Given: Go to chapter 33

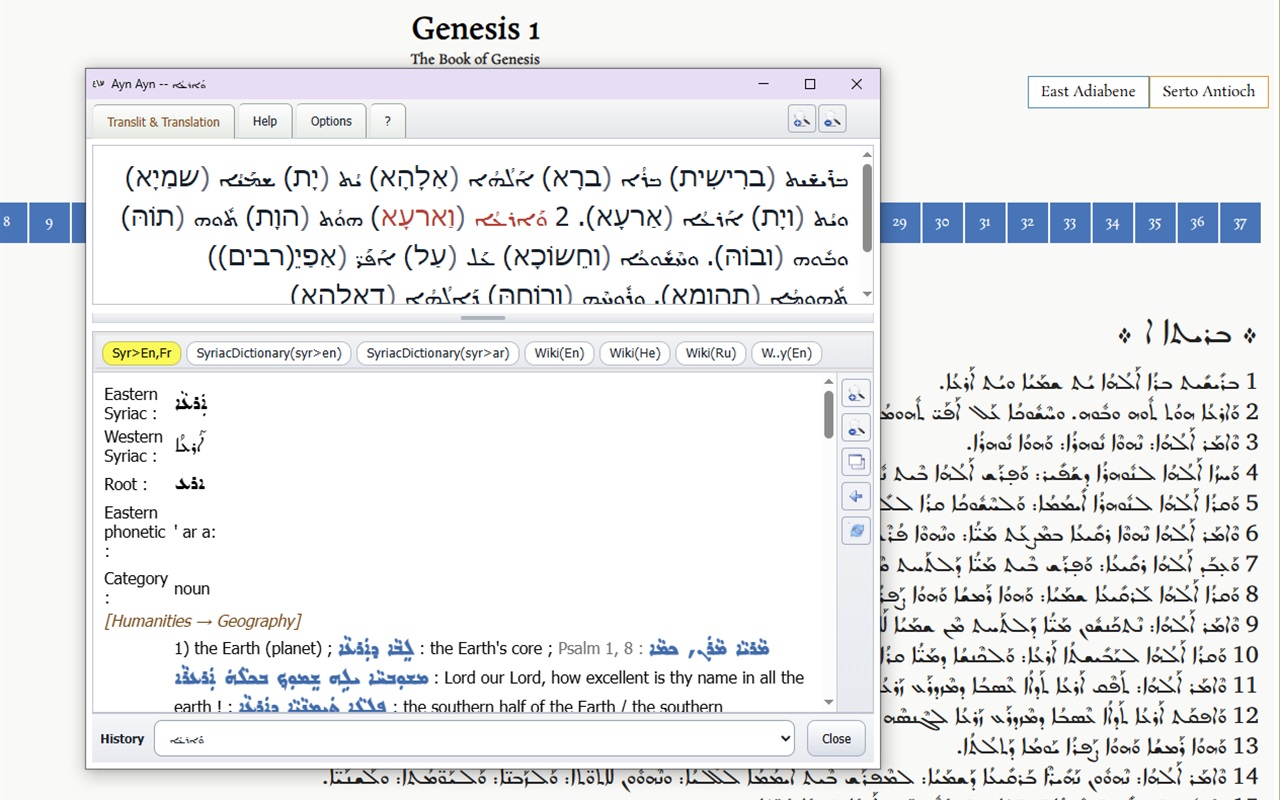Looking at the screenshot, I should (x=1070, y=223).
